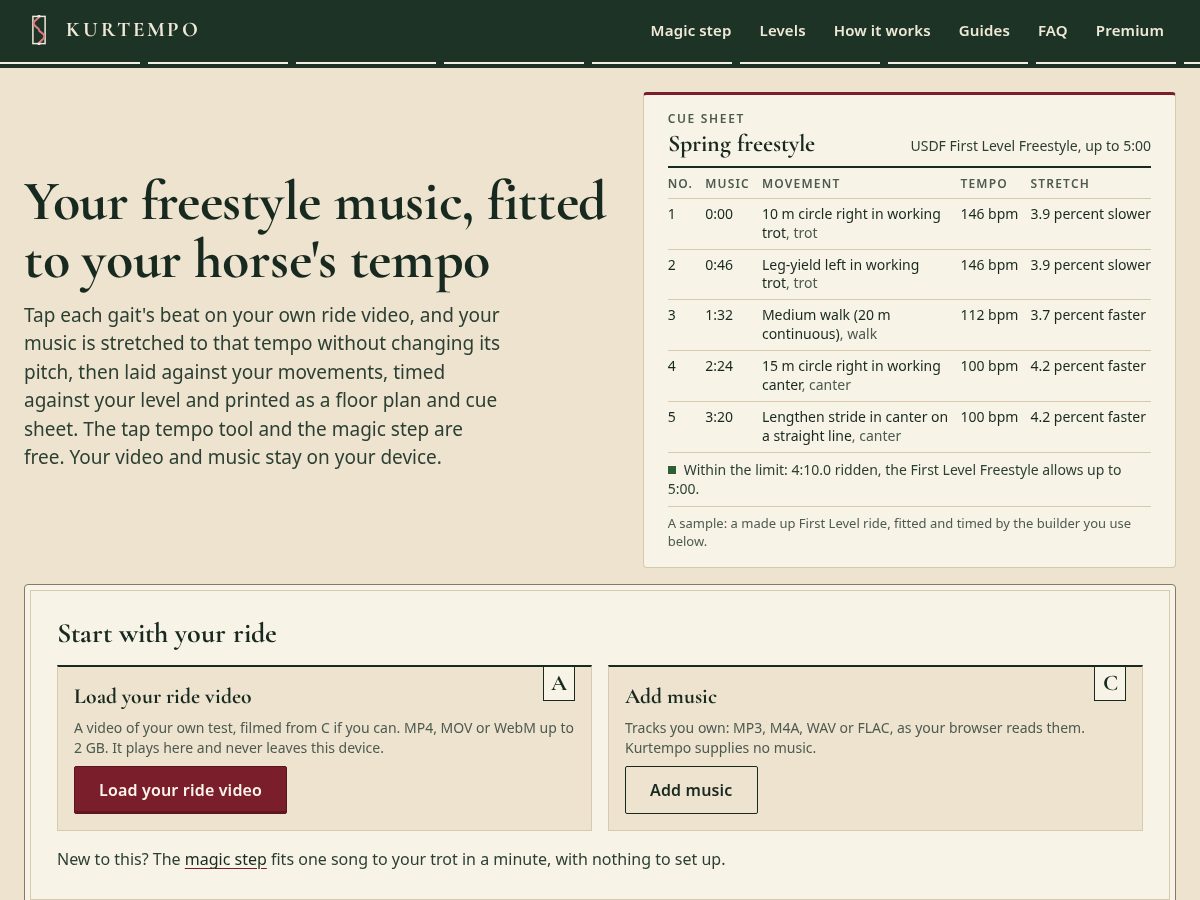
Task: Open the Premium nav item
Action: pyautogui.click(x=1129, y=31)
